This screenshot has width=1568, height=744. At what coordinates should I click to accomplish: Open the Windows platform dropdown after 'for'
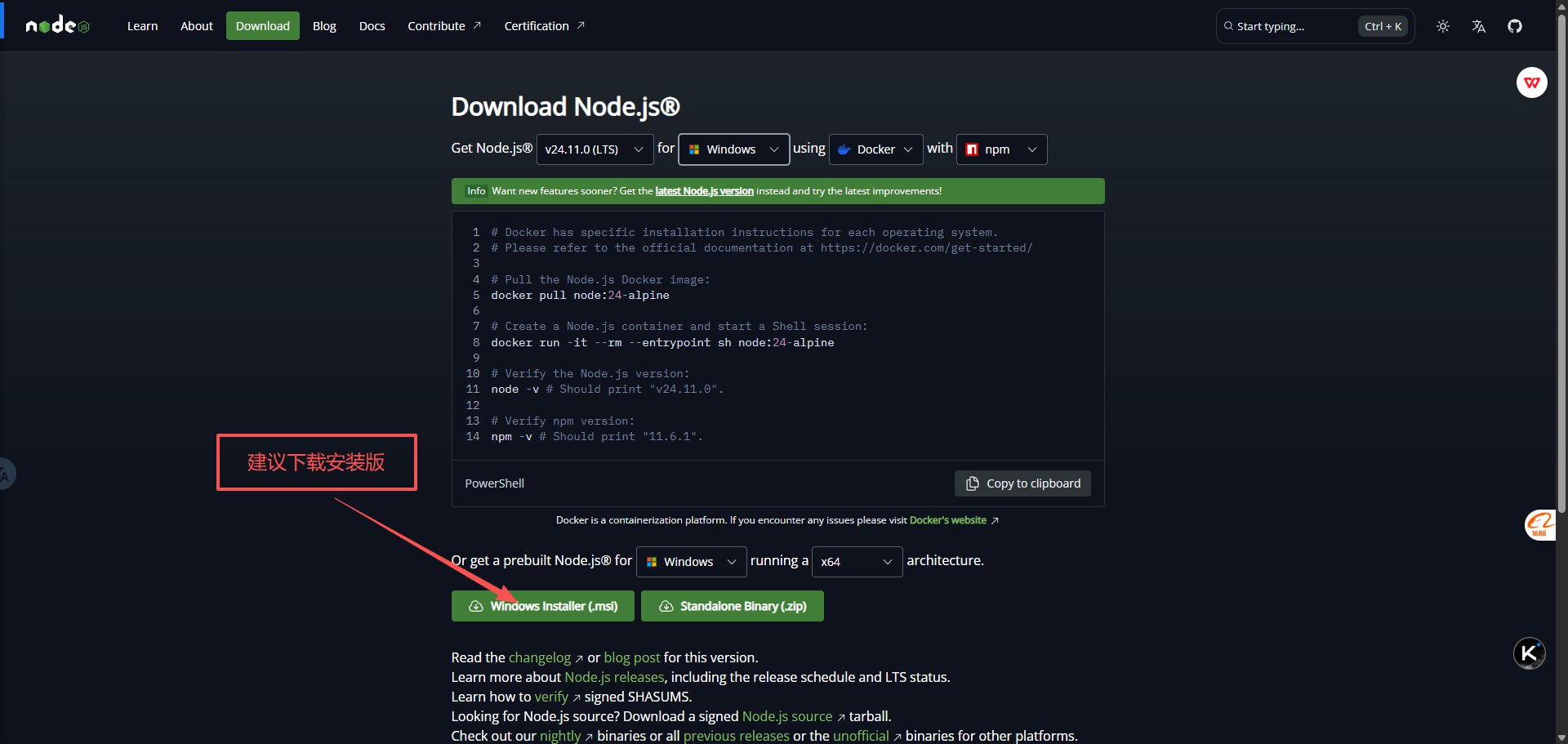[733, 149]
